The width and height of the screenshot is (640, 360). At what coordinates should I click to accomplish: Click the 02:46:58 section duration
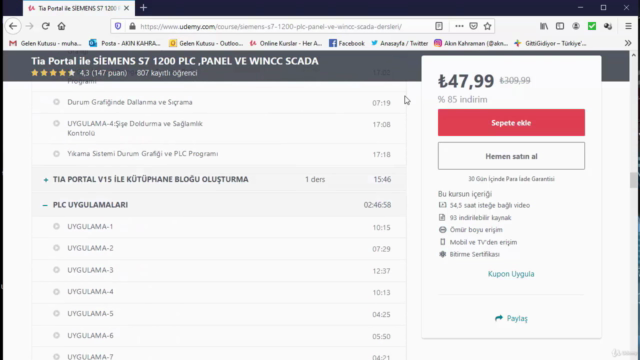tap(377, 205)
